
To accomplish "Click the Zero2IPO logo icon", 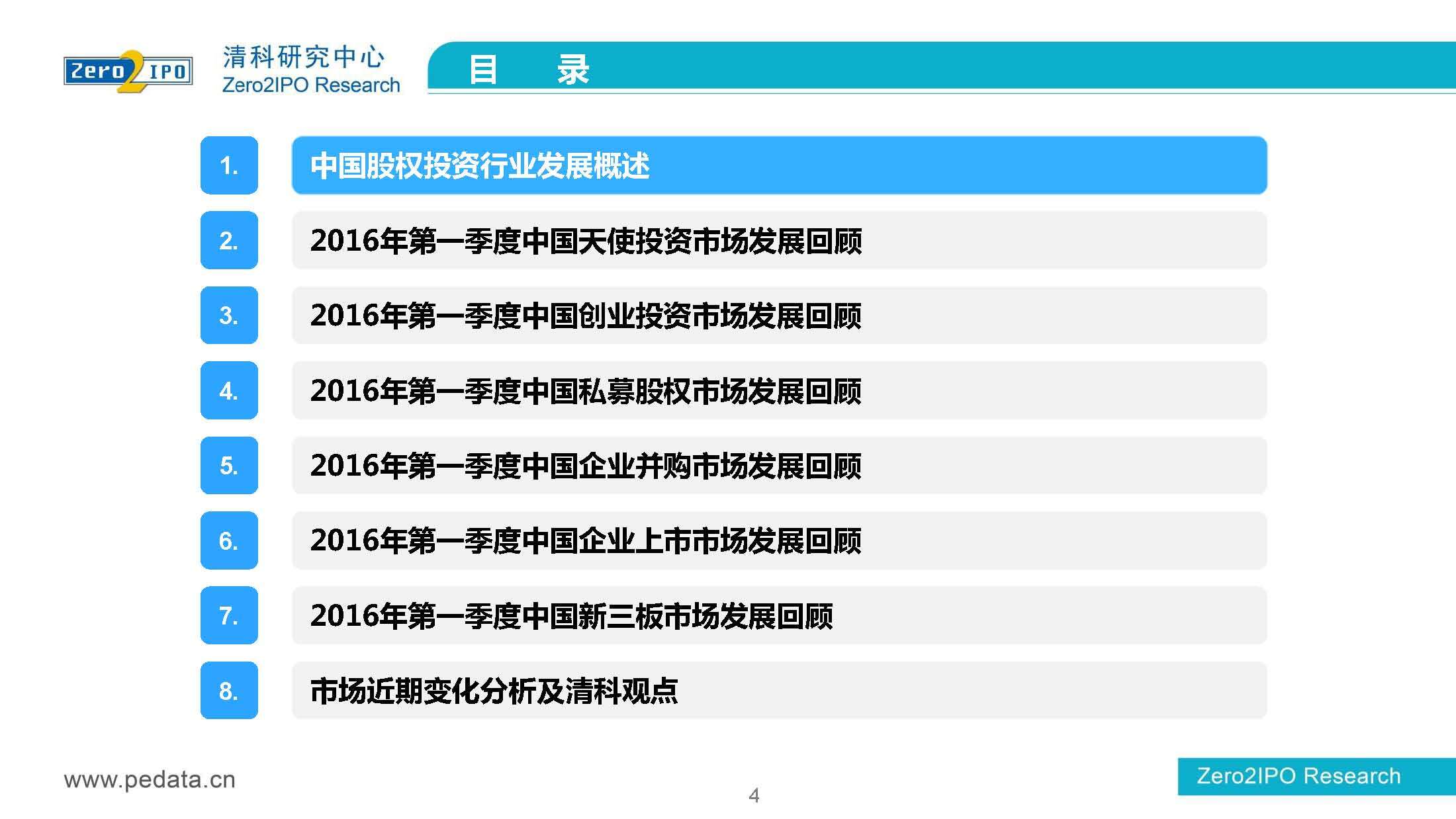I will click(128, 70).
